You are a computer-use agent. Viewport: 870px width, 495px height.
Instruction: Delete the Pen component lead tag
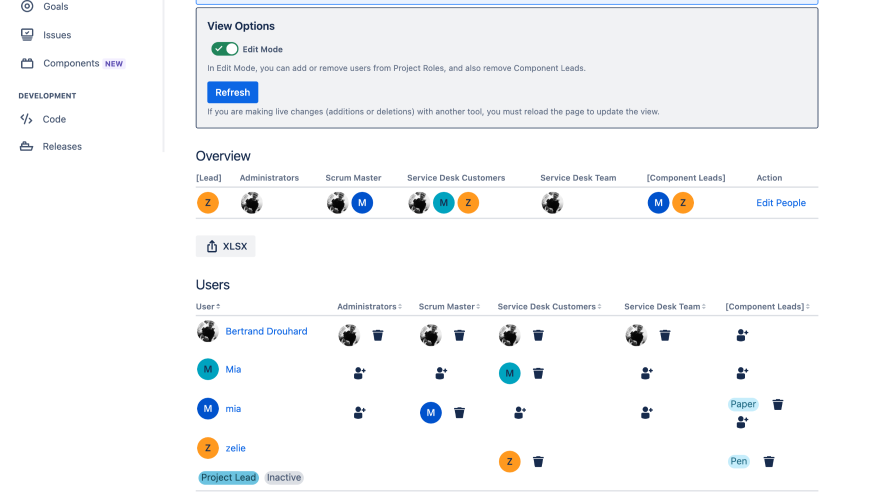coord(769,461)
